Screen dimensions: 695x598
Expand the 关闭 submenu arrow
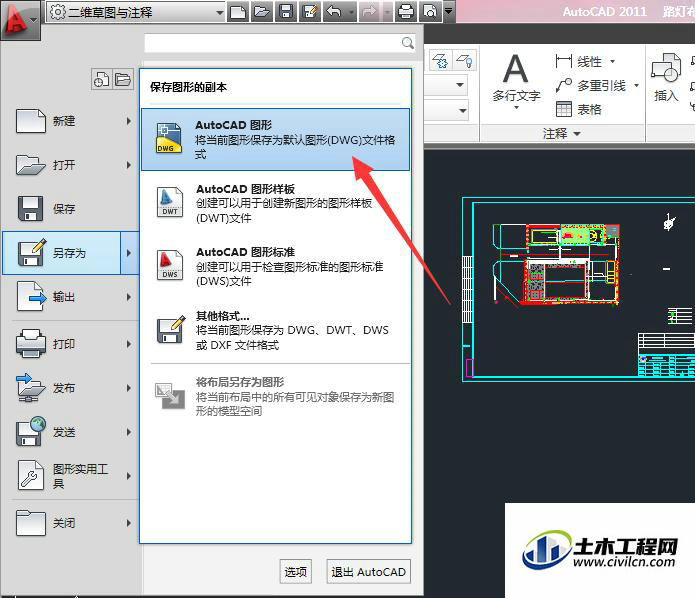tap(129, 523)
